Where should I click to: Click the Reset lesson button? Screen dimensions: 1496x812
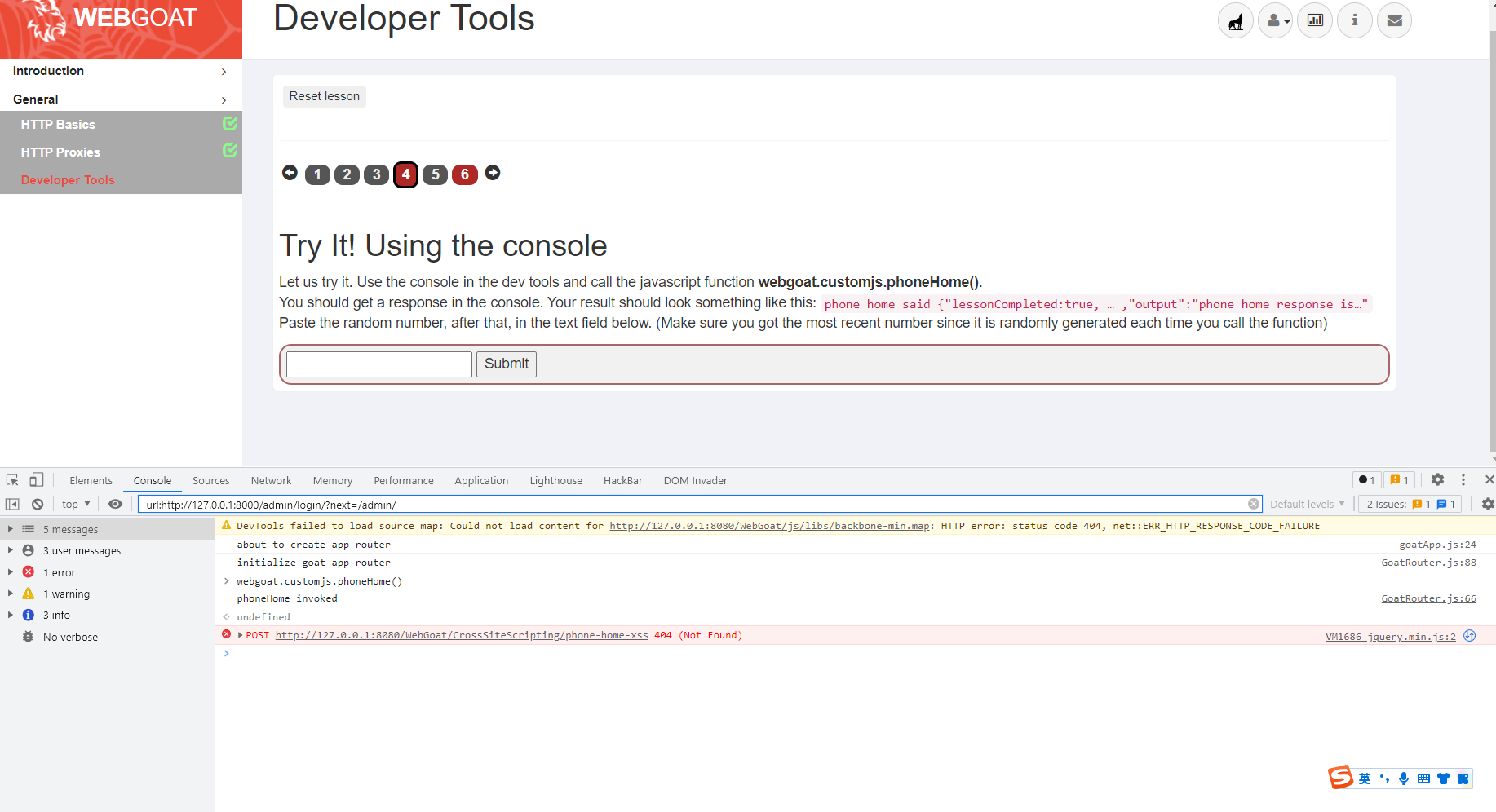pyautogui.click(x=325, y=96)
